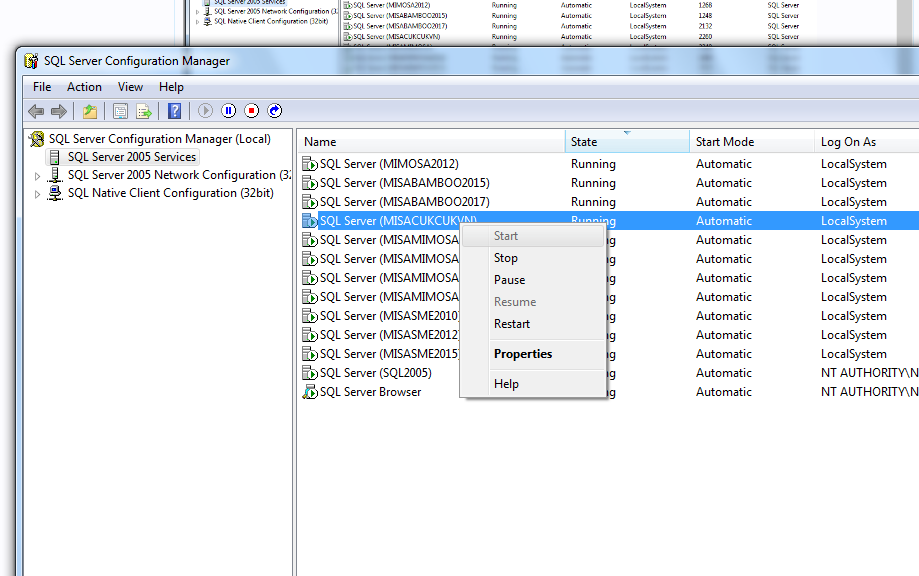Viewport: 919px width, 576px height.
Task: Sort by the Name column header
Action: (431, 142)
